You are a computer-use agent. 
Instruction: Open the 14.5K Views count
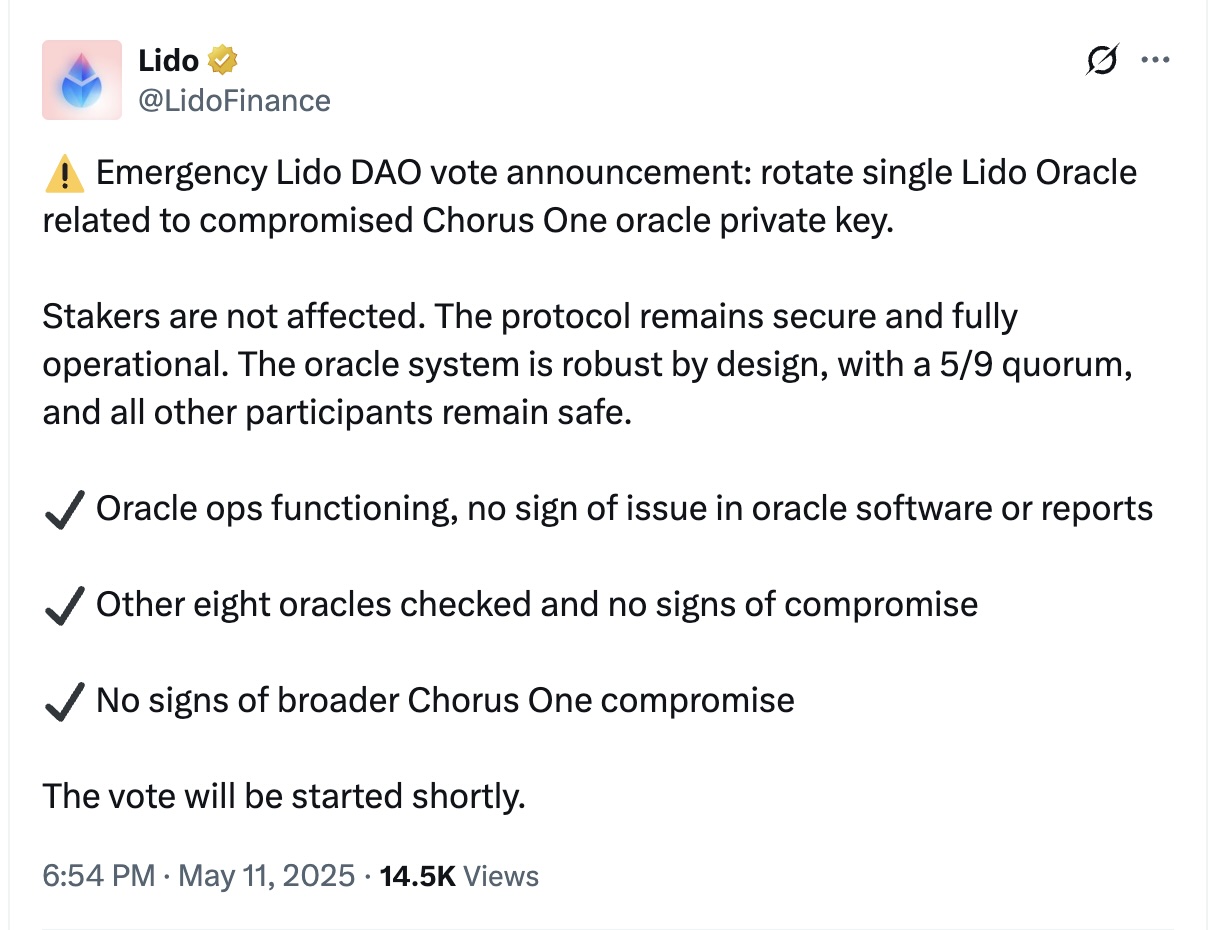click(459, 876)
